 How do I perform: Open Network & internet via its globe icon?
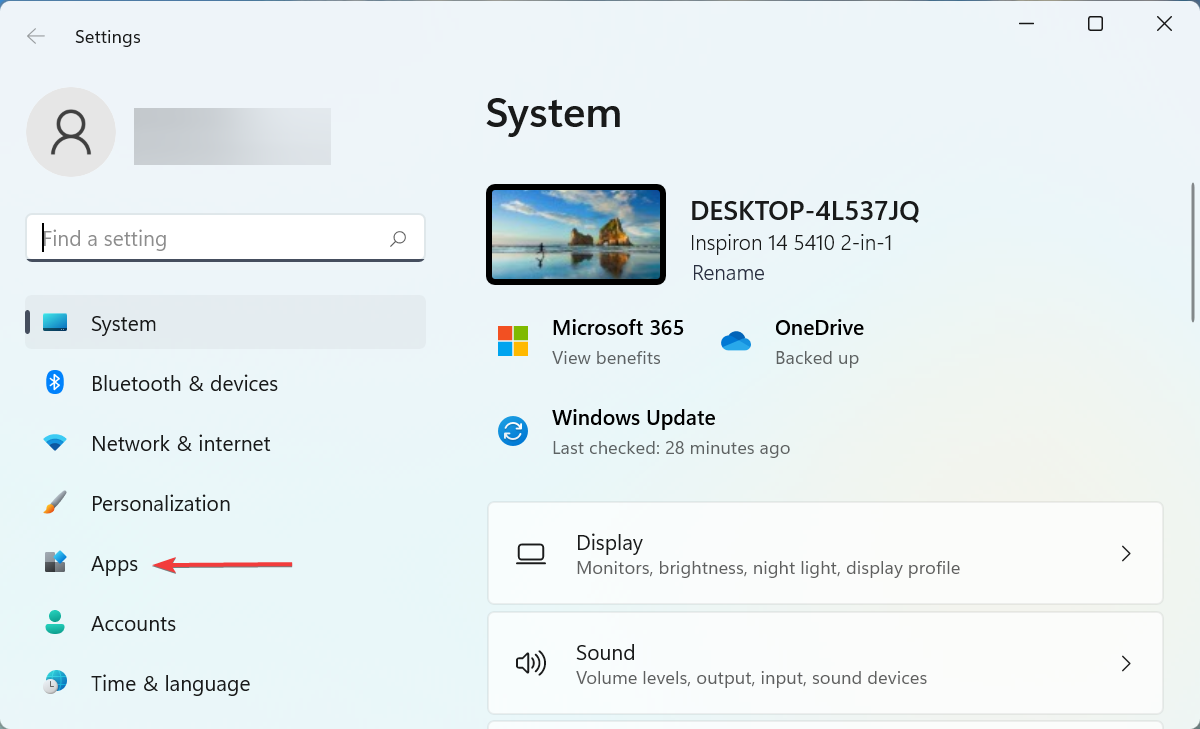click(55, 443)
